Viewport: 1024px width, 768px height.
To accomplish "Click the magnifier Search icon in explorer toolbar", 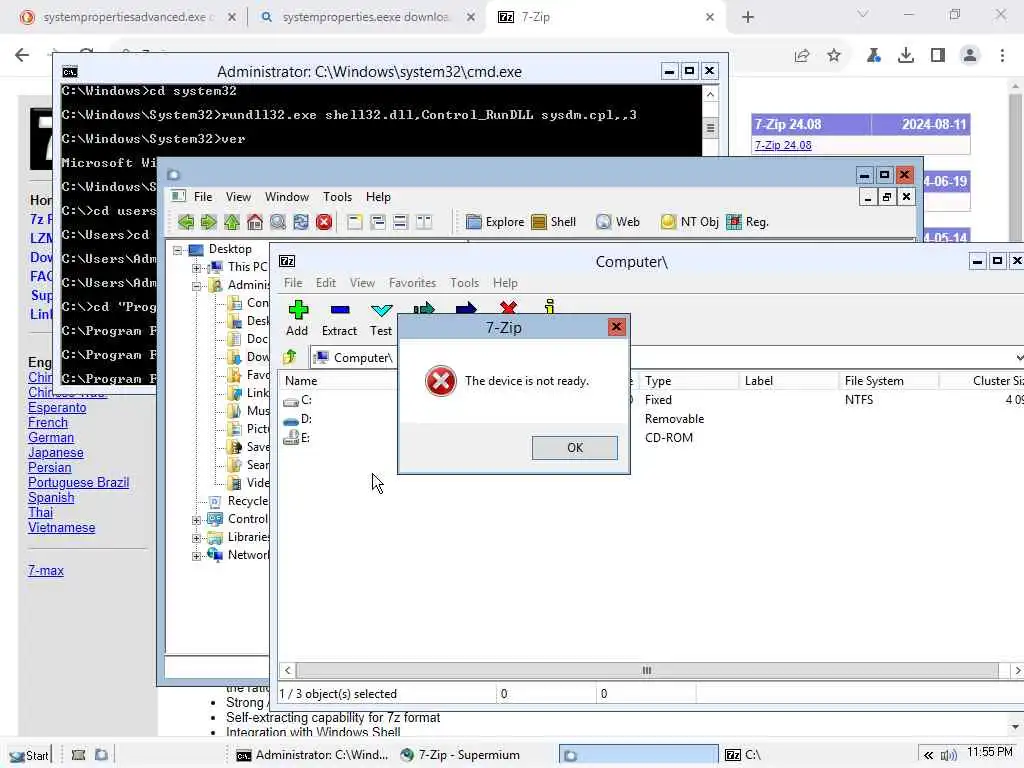I will (278, 222).
